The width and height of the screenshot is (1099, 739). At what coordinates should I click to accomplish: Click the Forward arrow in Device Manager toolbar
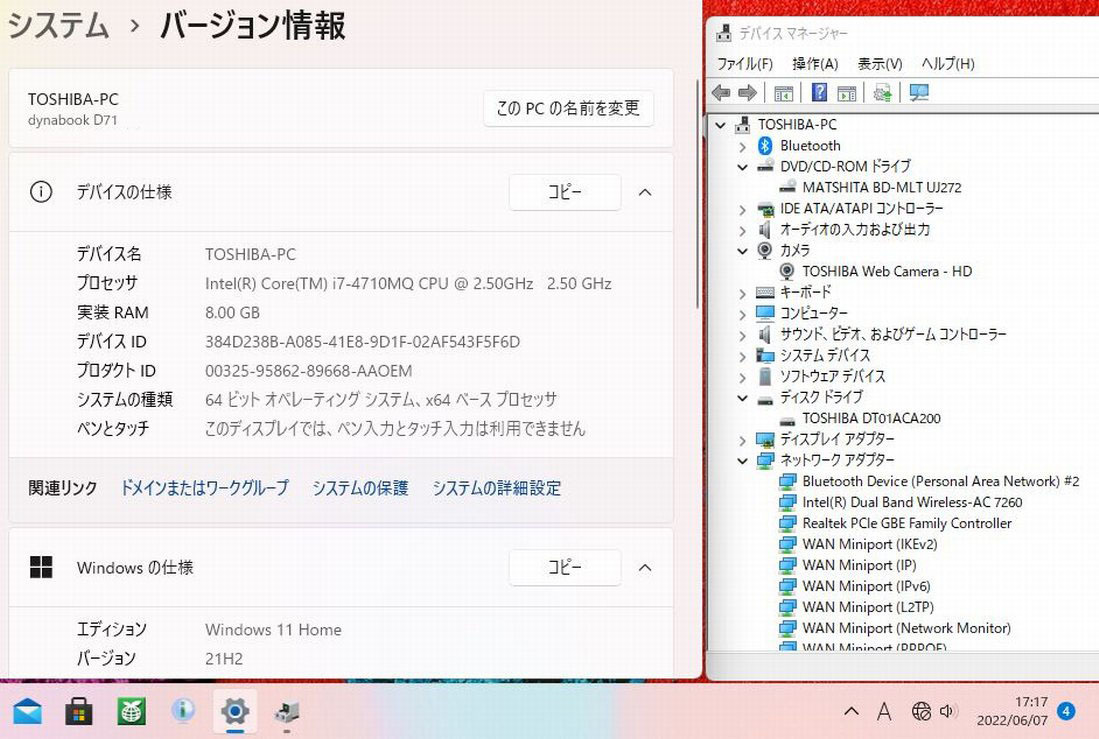747,93
